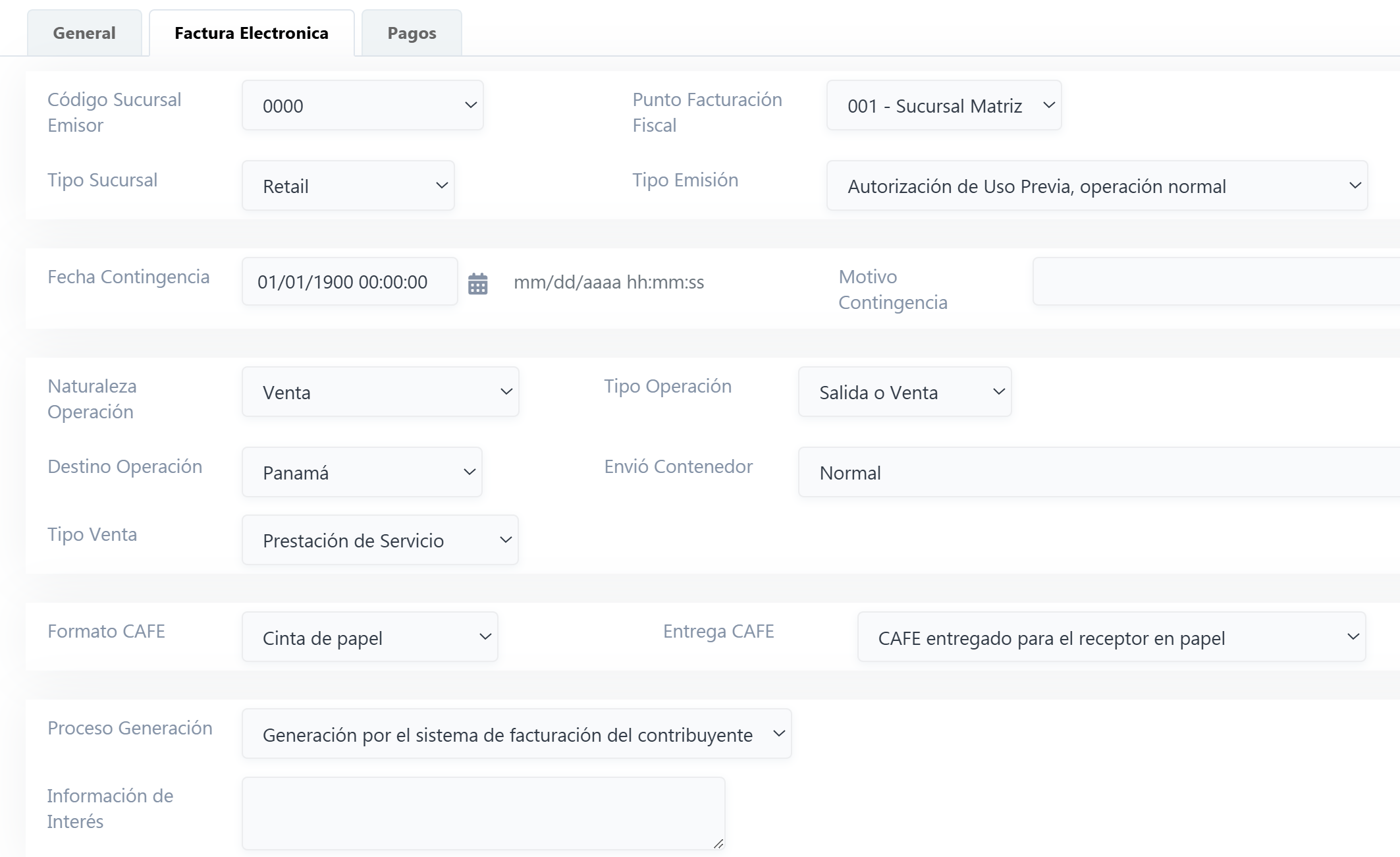Open the Tipo Operación dropdown
1400x857 pixels.
[904, 392]
